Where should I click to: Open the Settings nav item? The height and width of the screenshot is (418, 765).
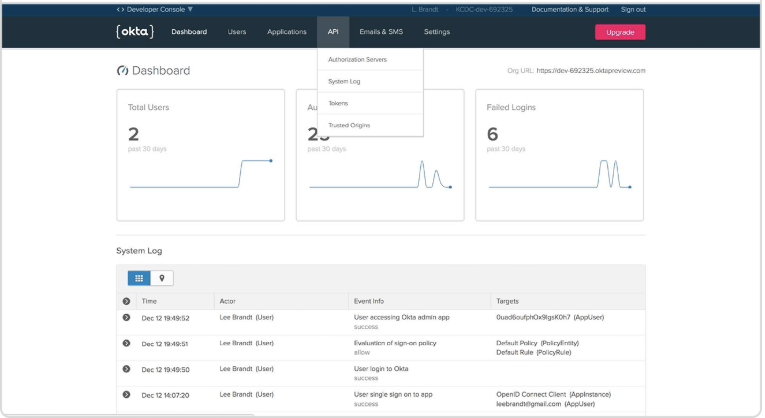[437, 32]
